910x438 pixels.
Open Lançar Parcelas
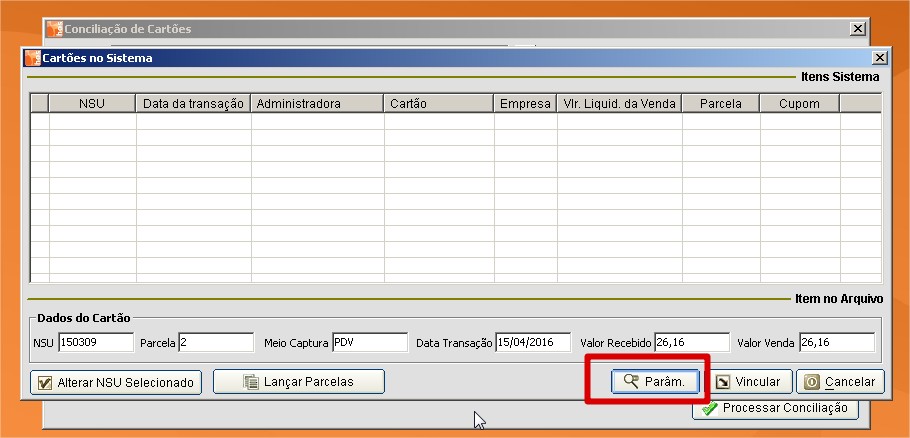click(x=298, y=382)
